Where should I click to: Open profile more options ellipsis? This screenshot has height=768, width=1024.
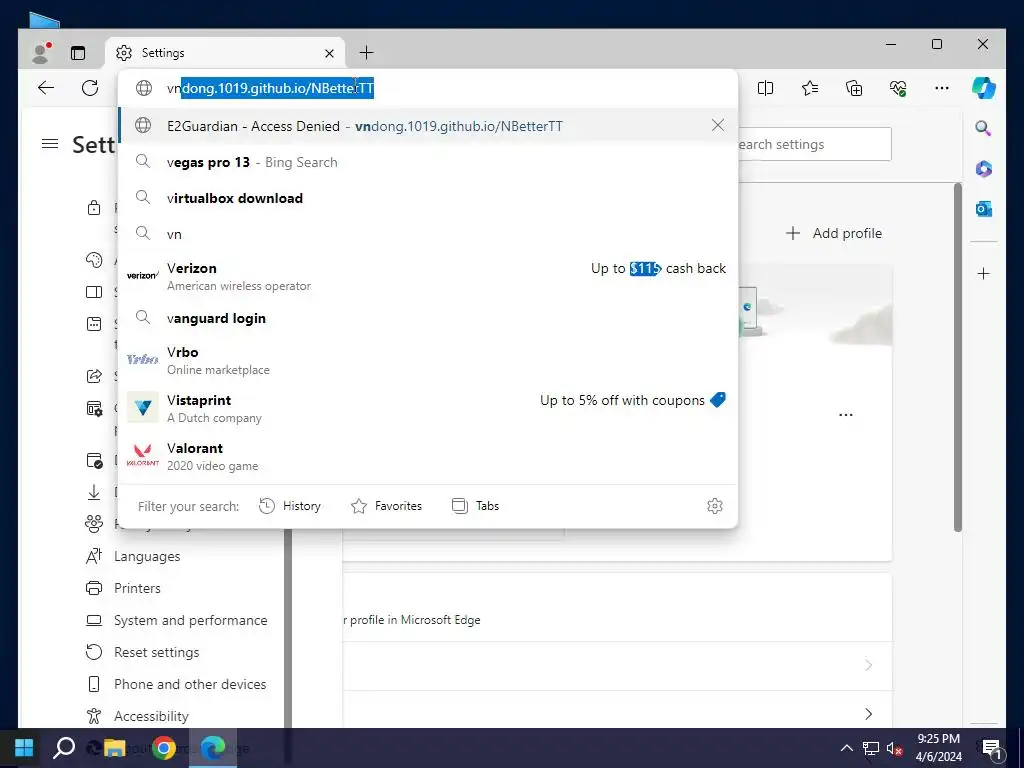click(x=846, y=415)
